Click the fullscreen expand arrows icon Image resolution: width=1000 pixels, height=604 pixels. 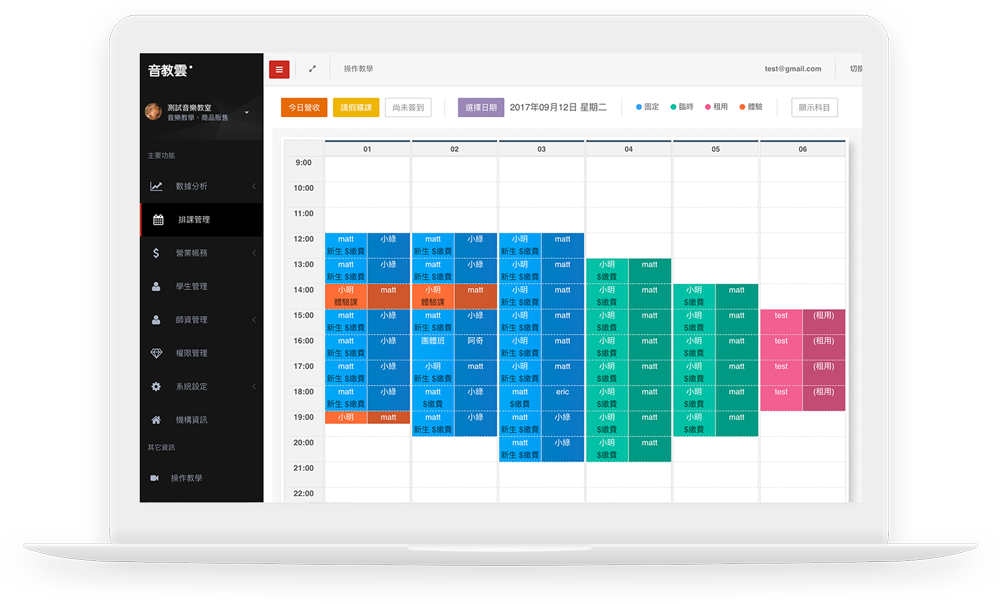click(x=312, y=69)
